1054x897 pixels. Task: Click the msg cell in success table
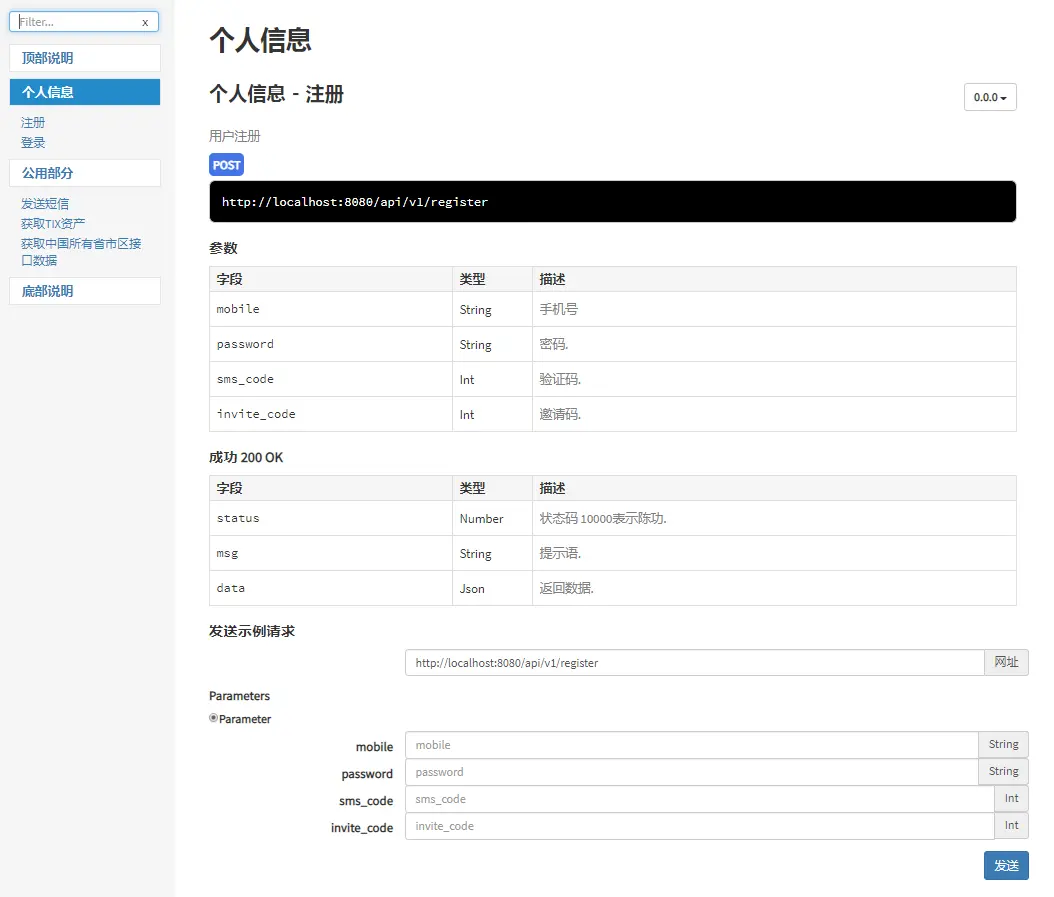(331, 553)
